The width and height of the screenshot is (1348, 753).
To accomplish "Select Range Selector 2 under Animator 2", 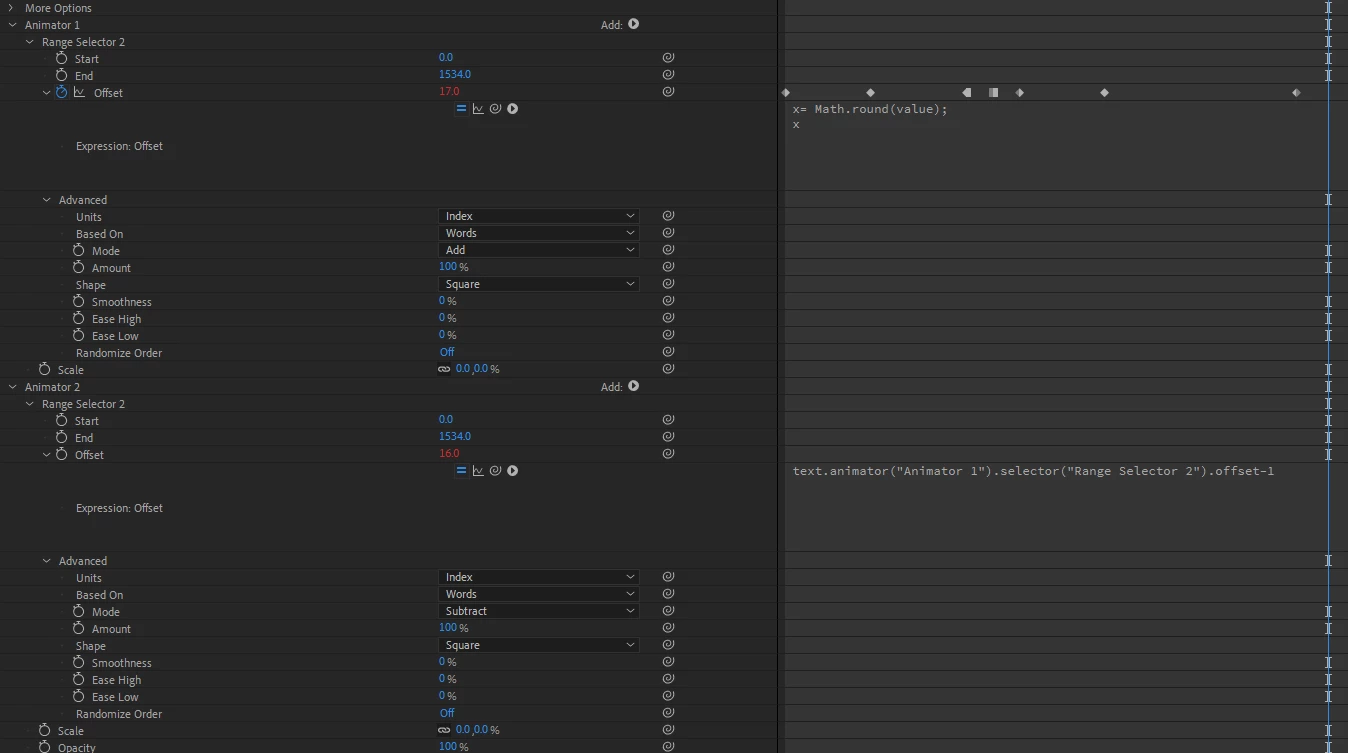I will 83,404.
